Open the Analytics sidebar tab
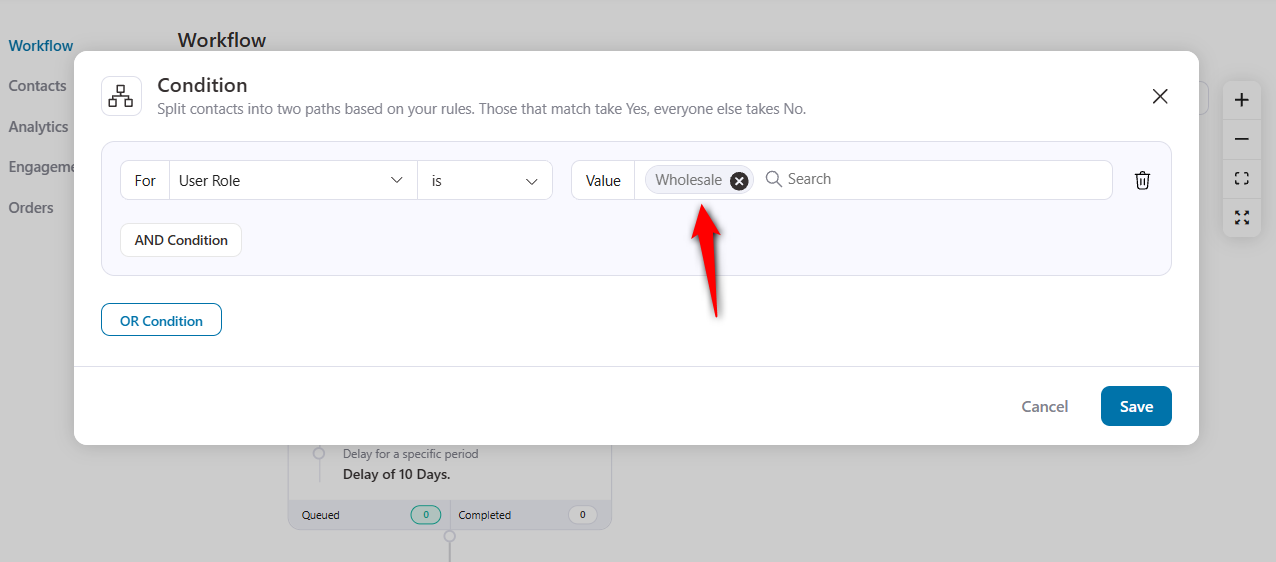1276x562 pixels. point(38,127)
